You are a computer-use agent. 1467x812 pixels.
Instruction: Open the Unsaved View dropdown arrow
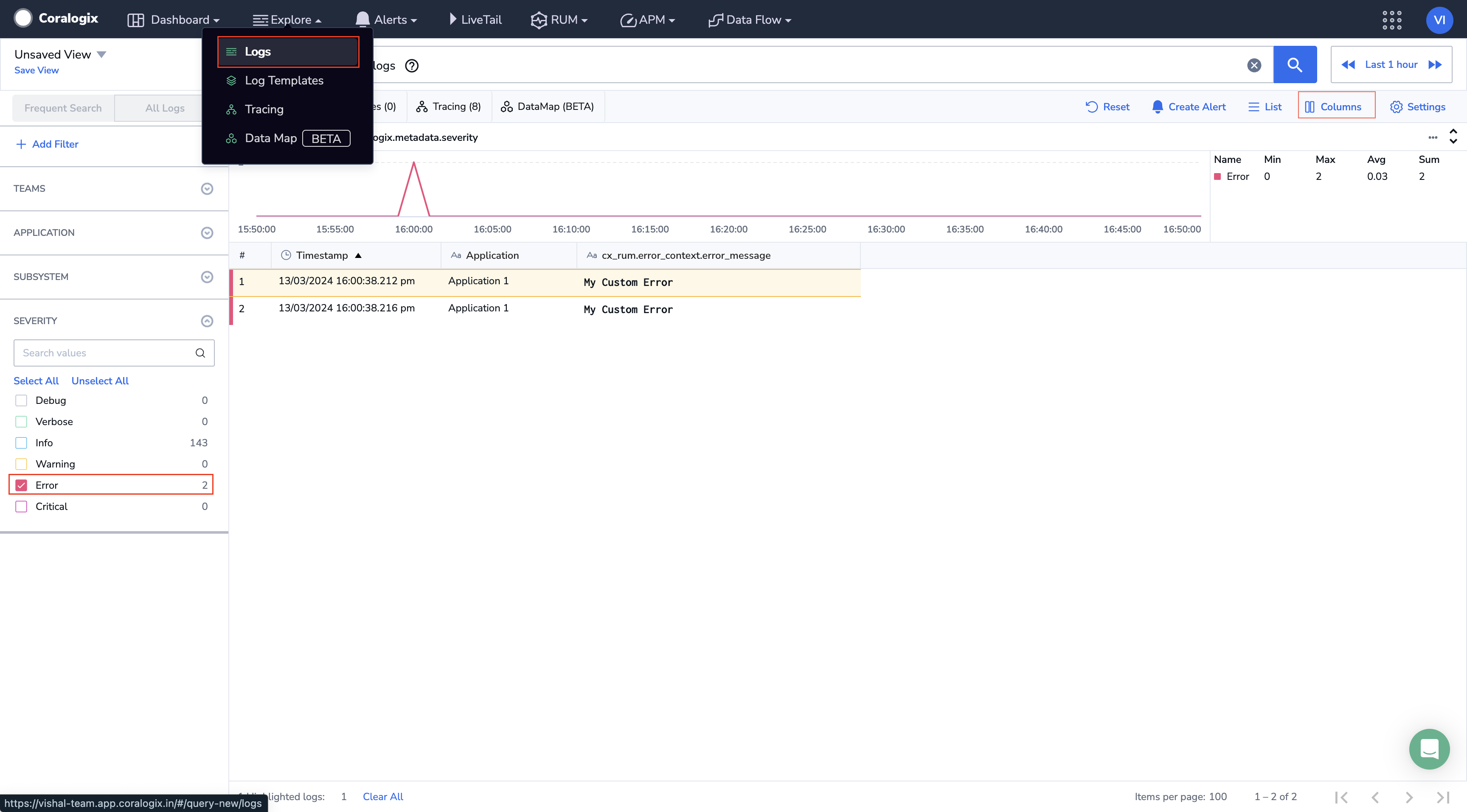point(101,55)
